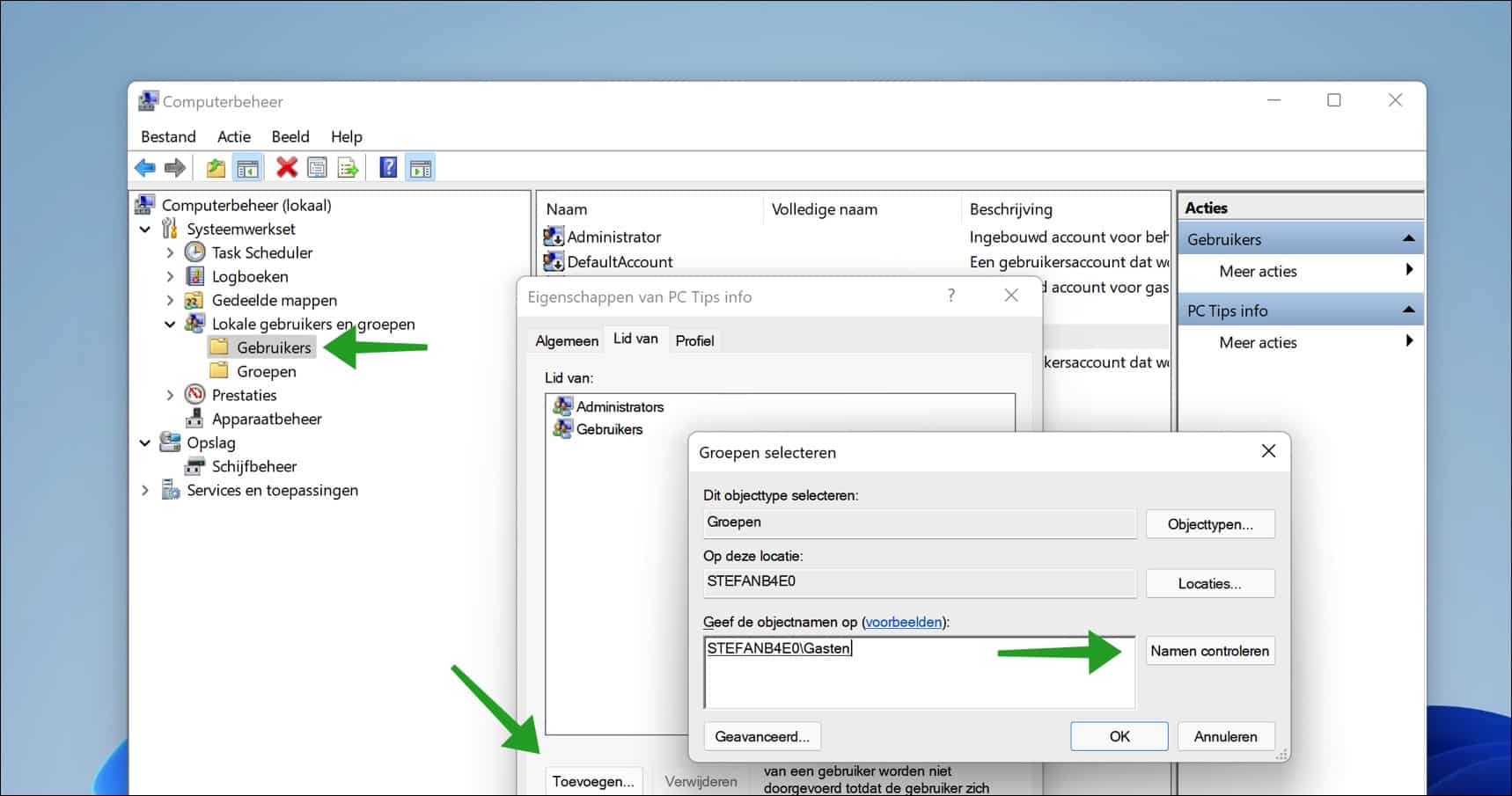This screenshot has width=1512, height=796.
Task: Click the Namen controleren button
Action: (1210, 651)
